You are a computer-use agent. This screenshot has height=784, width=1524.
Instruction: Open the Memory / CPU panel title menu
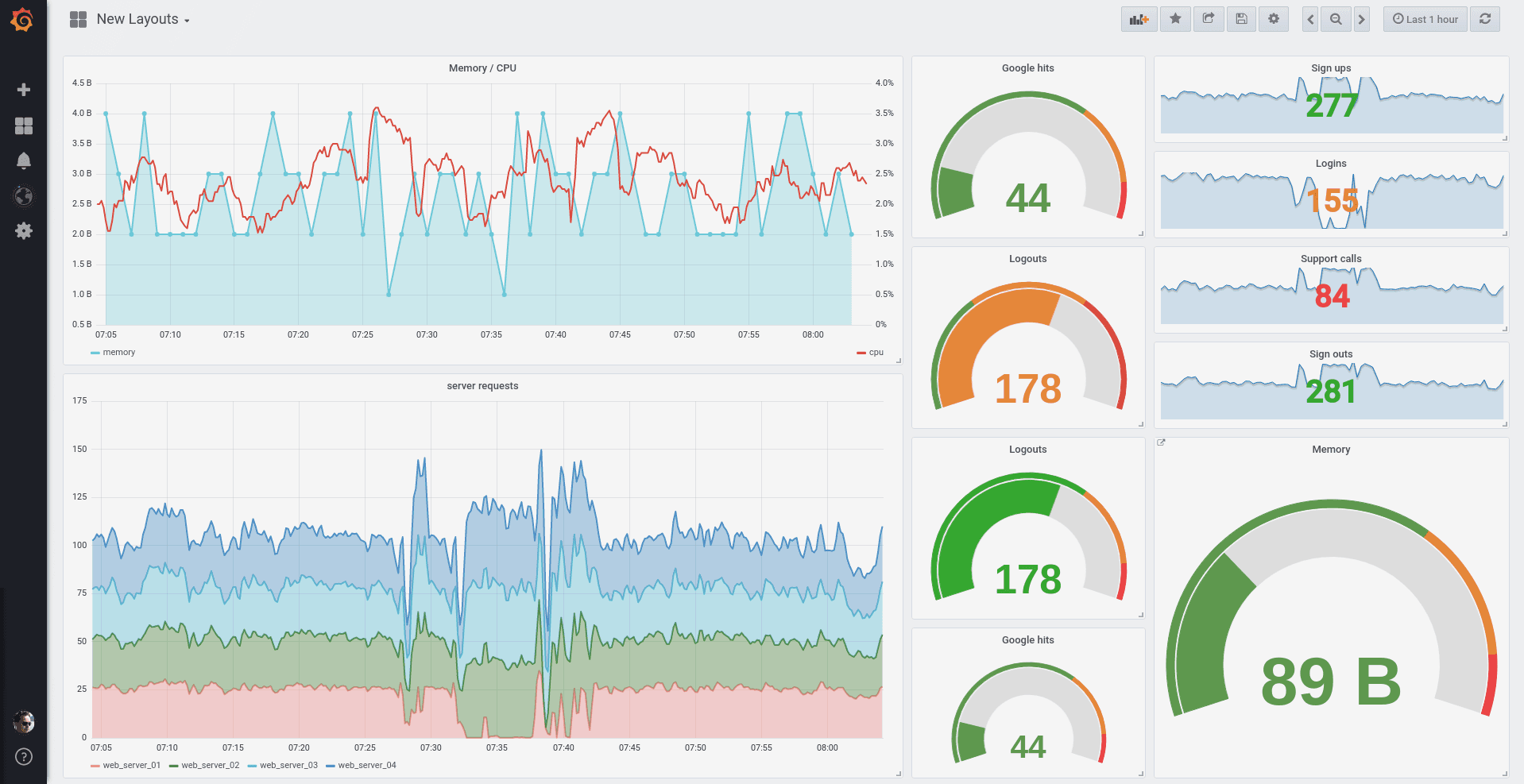point(482,68)
